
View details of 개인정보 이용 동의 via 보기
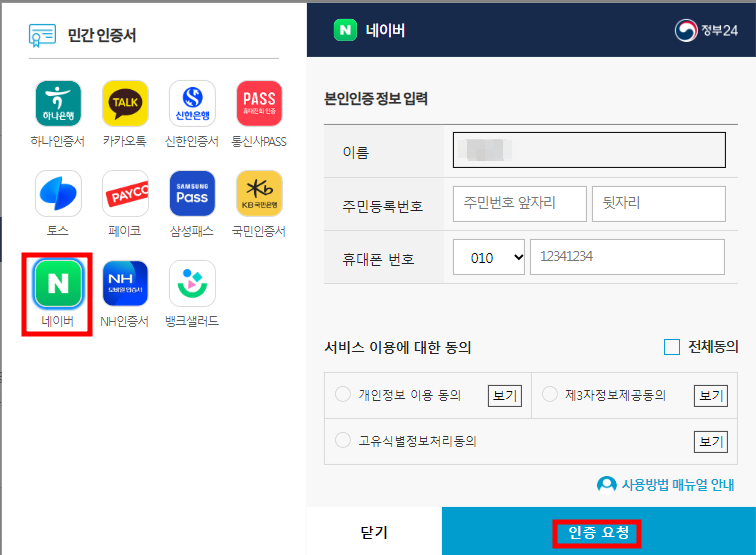pos(505,396)
